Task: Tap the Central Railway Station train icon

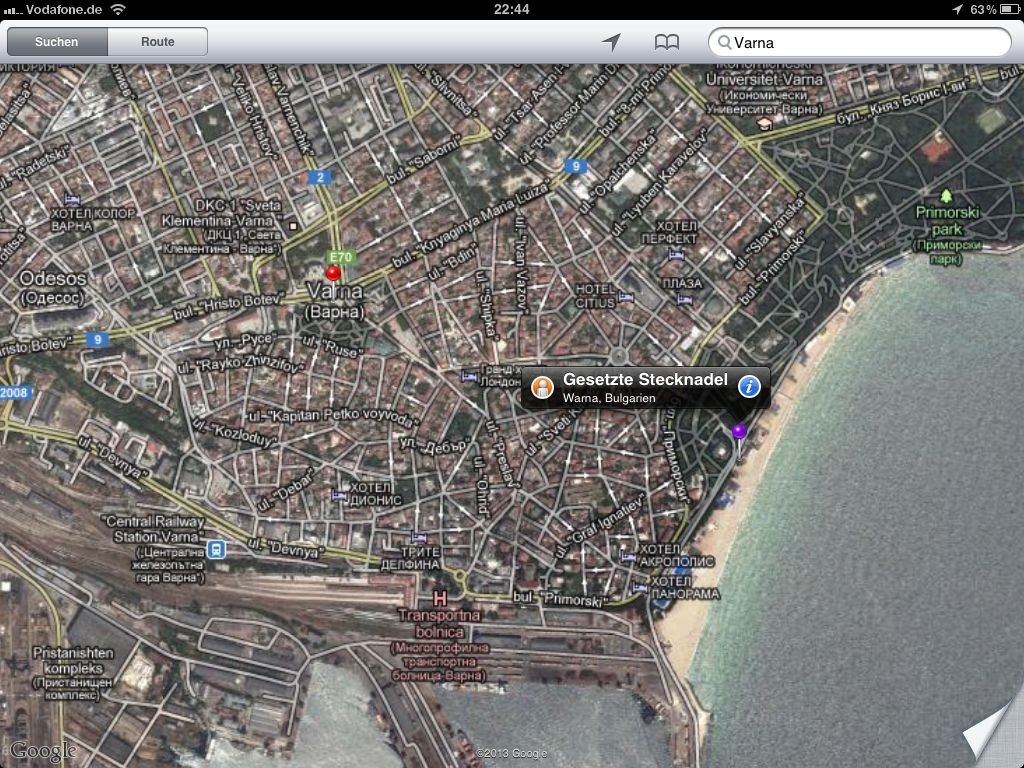Action: (216, 549)
